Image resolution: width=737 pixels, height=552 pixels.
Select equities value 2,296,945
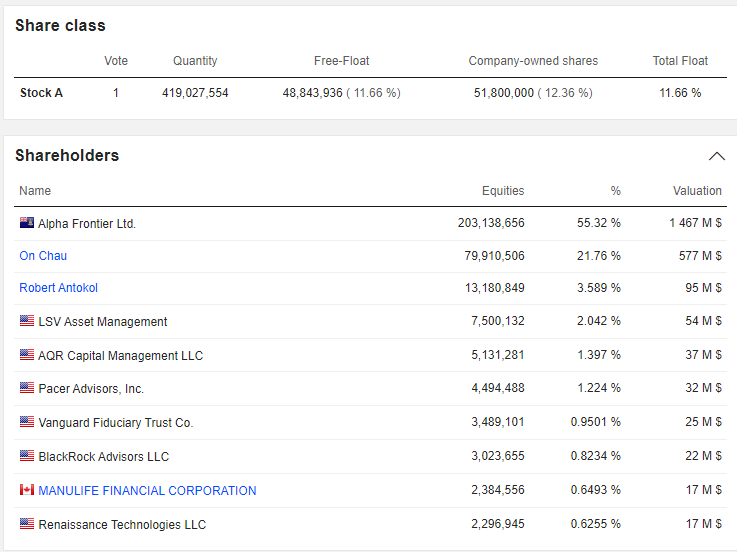[x=498, y=523]
